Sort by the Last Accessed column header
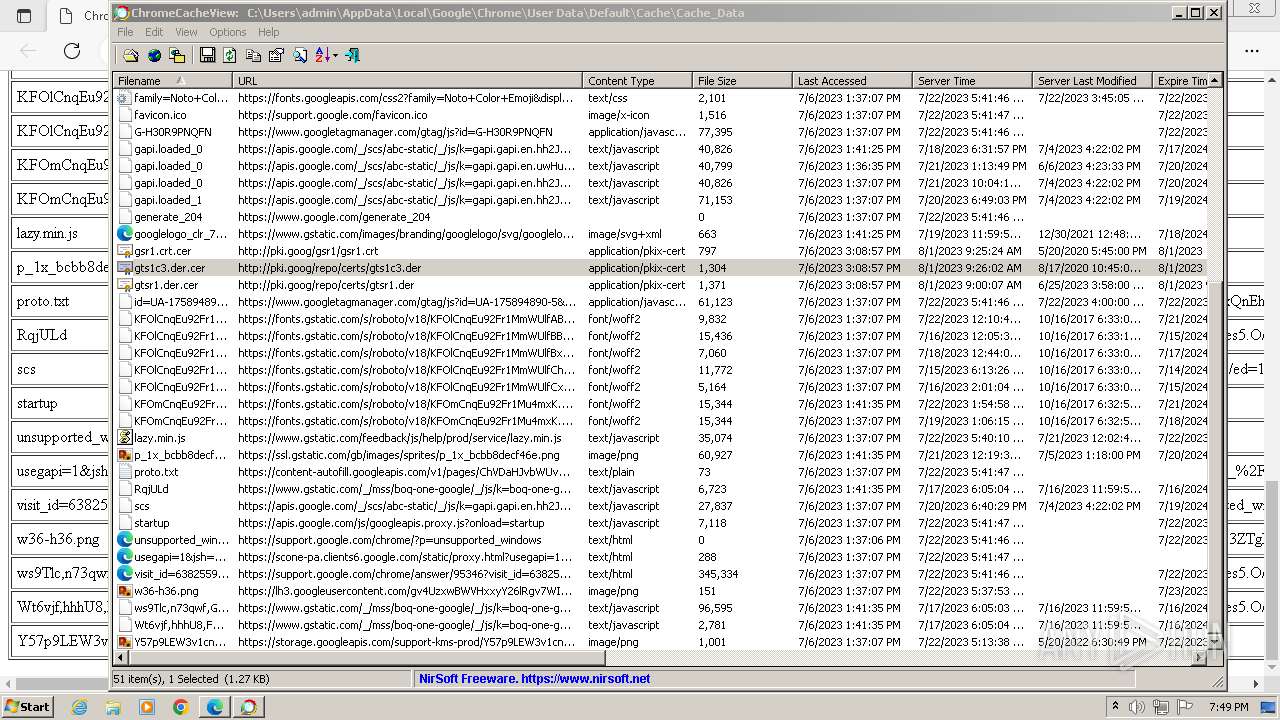Screen dimensions: 1280x720 [852, 81]
